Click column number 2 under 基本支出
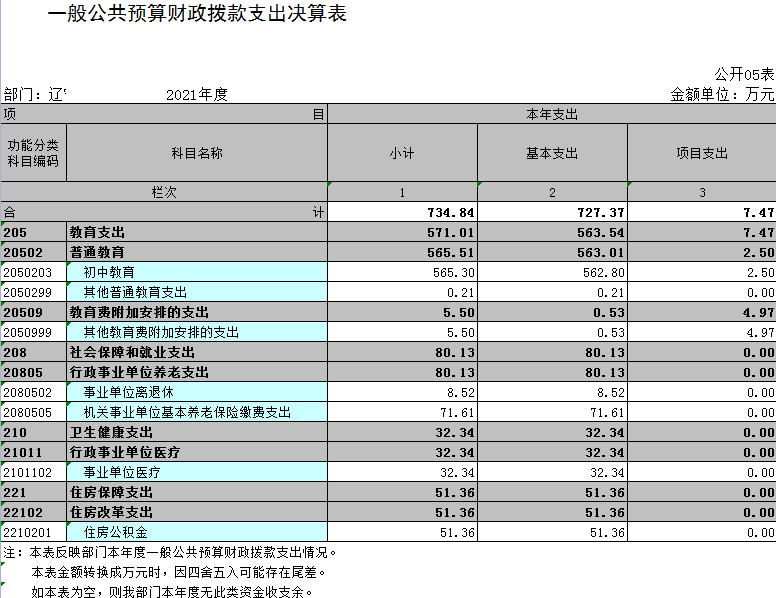The height and width of the screenshot is (598, 776). [552, 192]
